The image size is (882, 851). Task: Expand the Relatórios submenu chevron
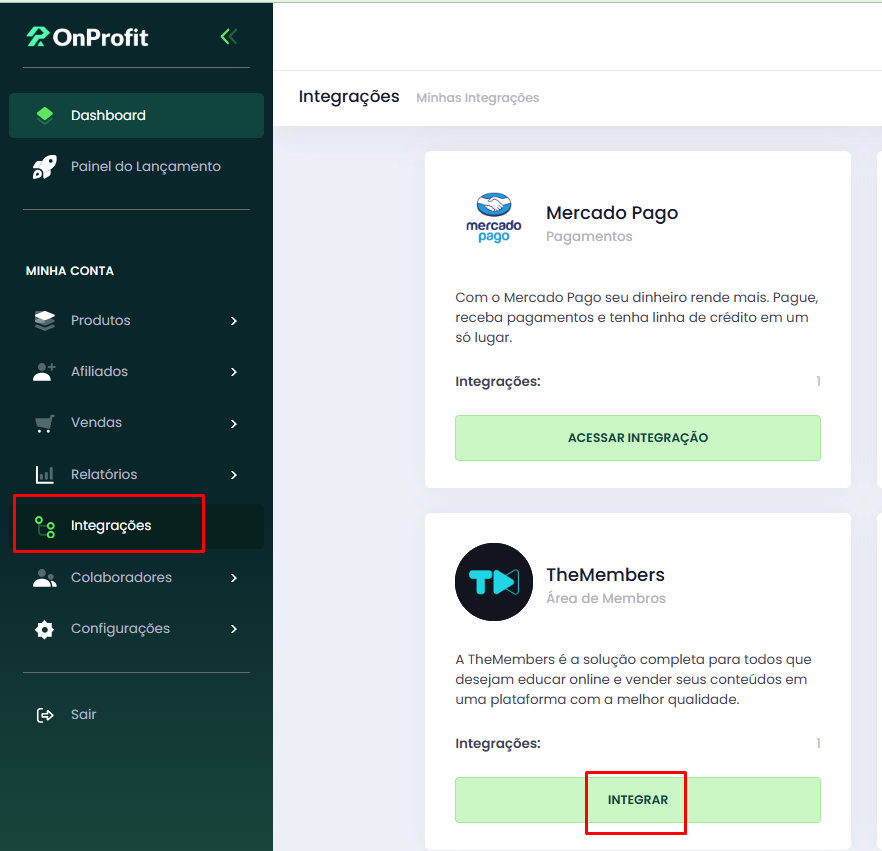tap(234, 475)
